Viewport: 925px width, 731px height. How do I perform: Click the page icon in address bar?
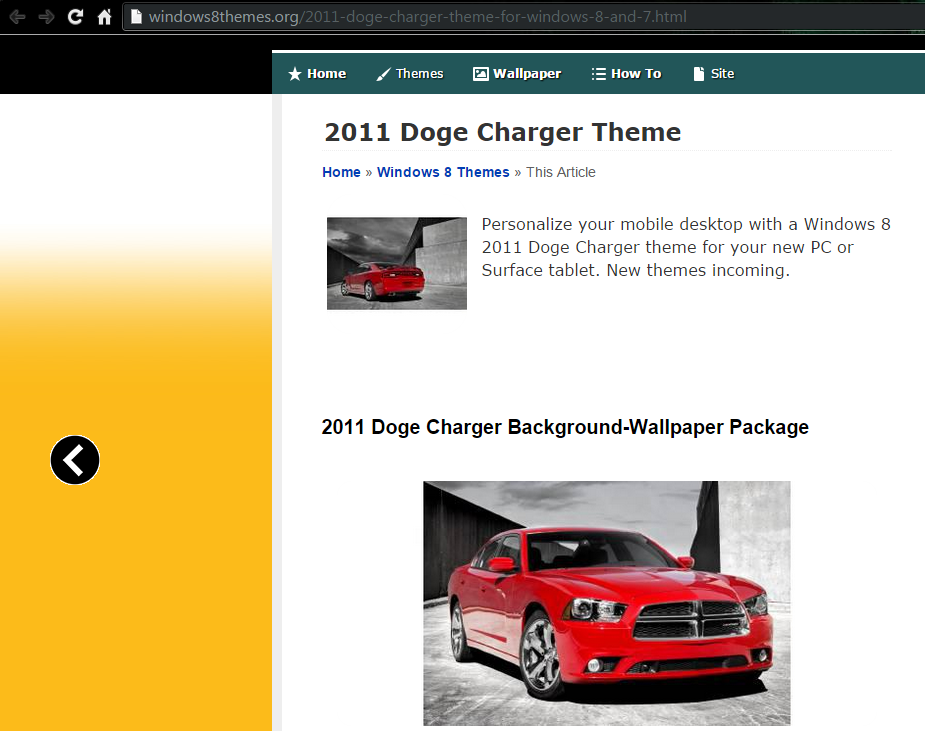click(x=136, y=17)
